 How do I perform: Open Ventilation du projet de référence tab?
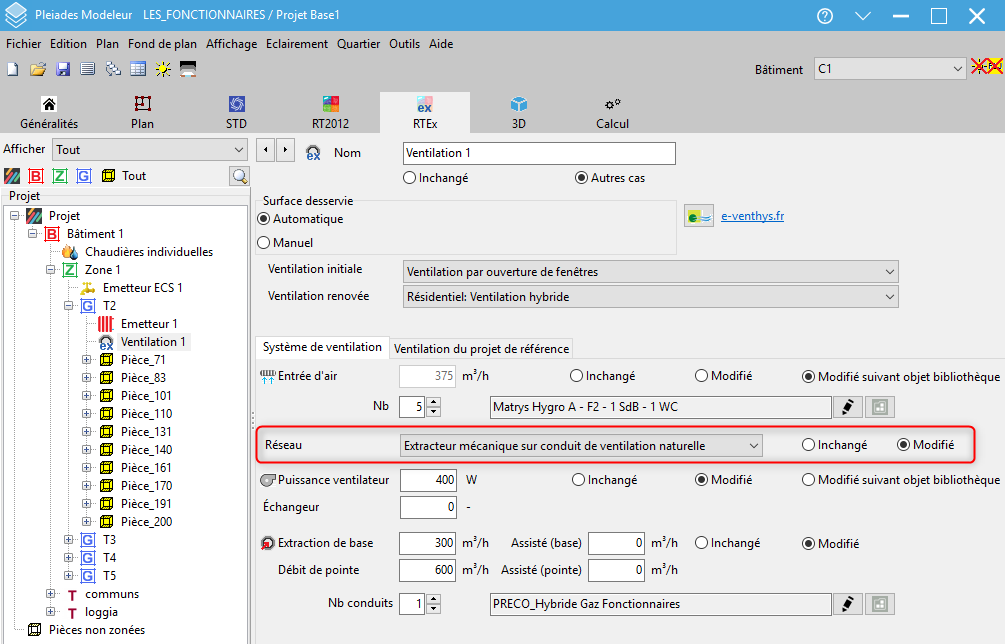point(481,348)
